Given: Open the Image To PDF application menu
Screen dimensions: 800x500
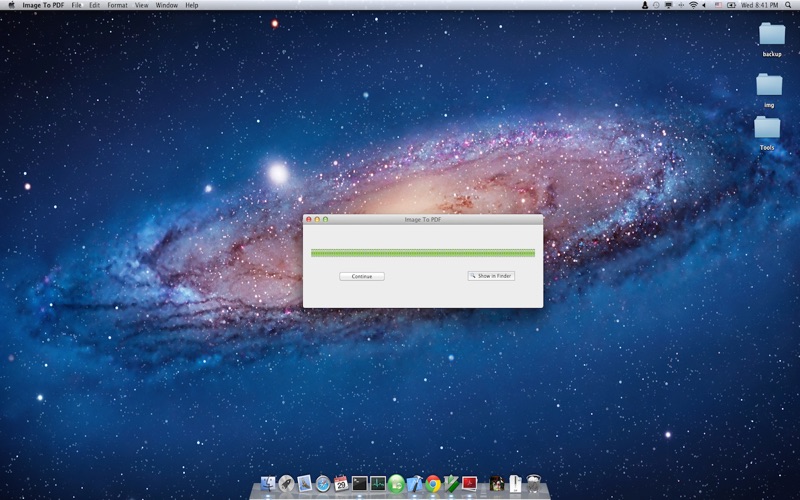Looking at the screenshot, I should coord(43,5).
